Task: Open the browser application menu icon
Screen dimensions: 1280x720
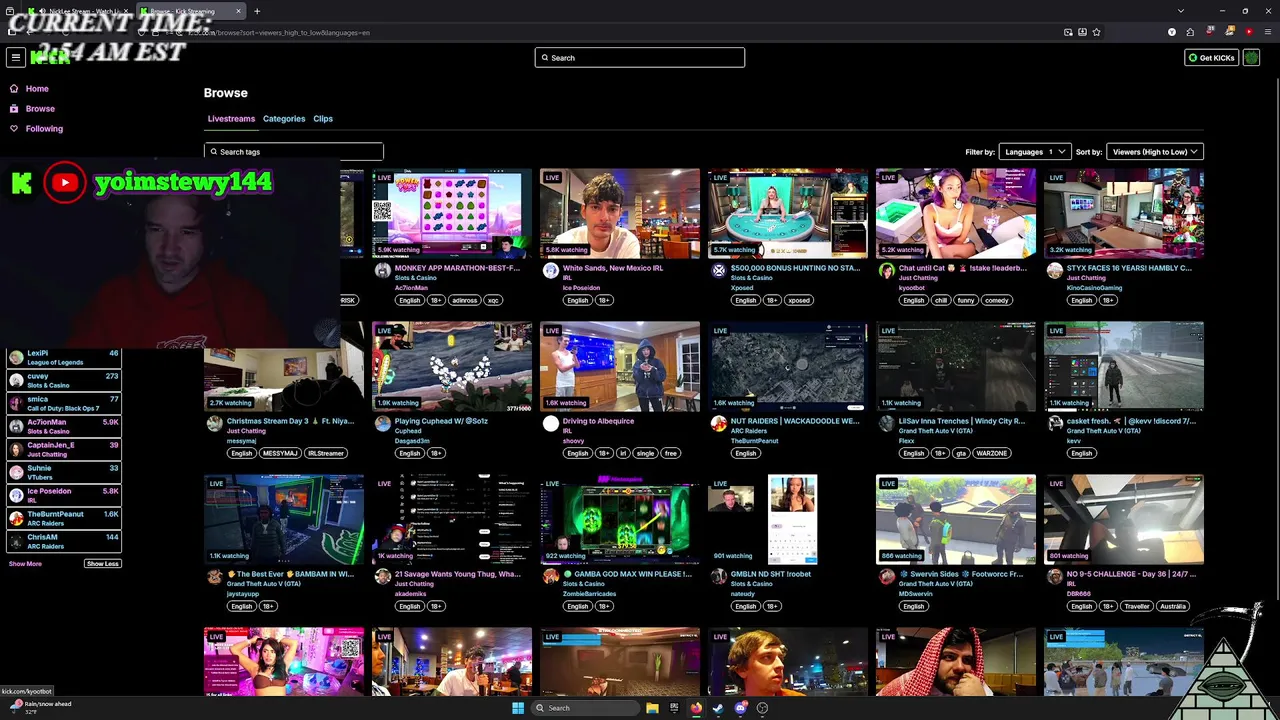Action: coord(1267,32)
